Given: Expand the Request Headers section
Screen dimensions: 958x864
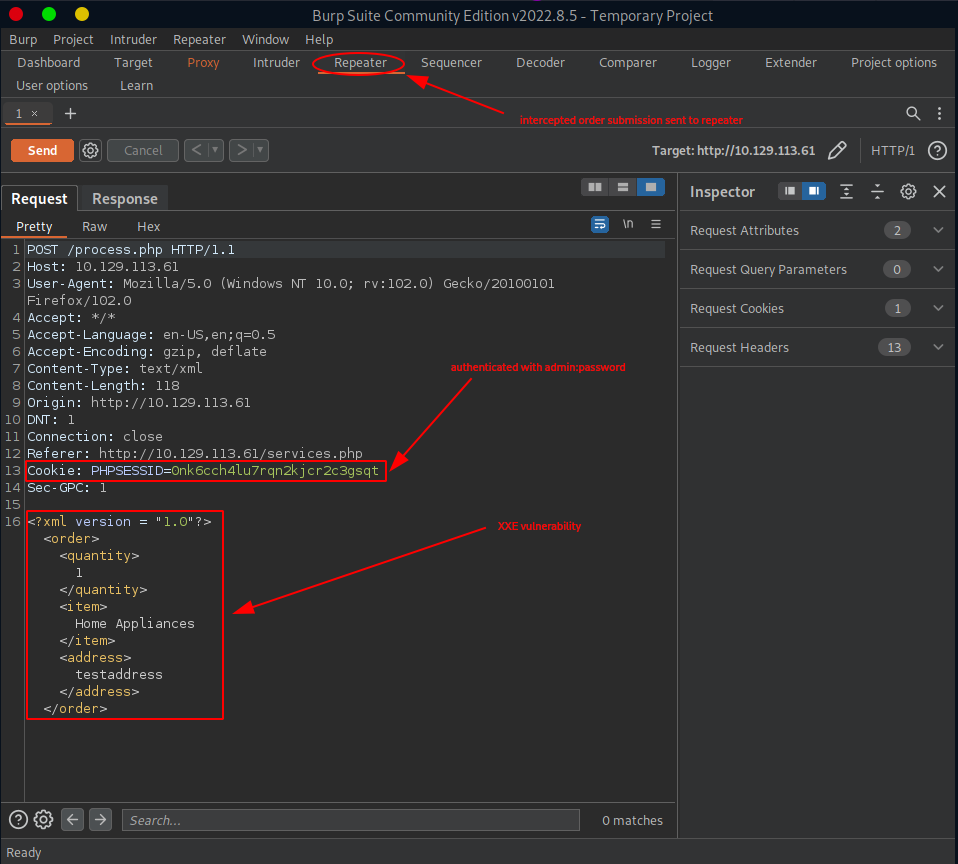Looking at the screenshot, I should (x=938, y=348).
